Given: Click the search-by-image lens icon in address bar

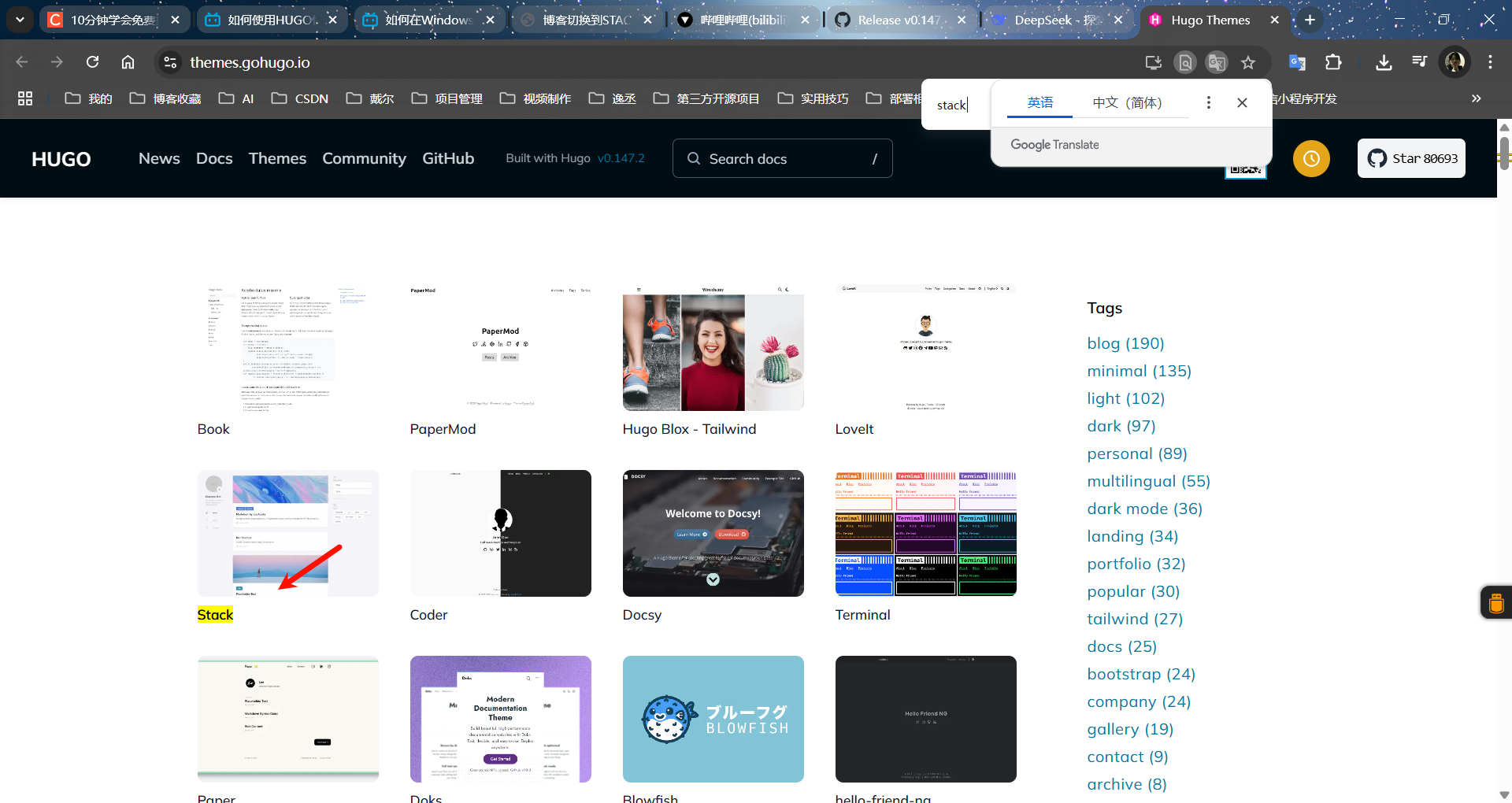Looking at the screenshot, I should point(1185,62).
